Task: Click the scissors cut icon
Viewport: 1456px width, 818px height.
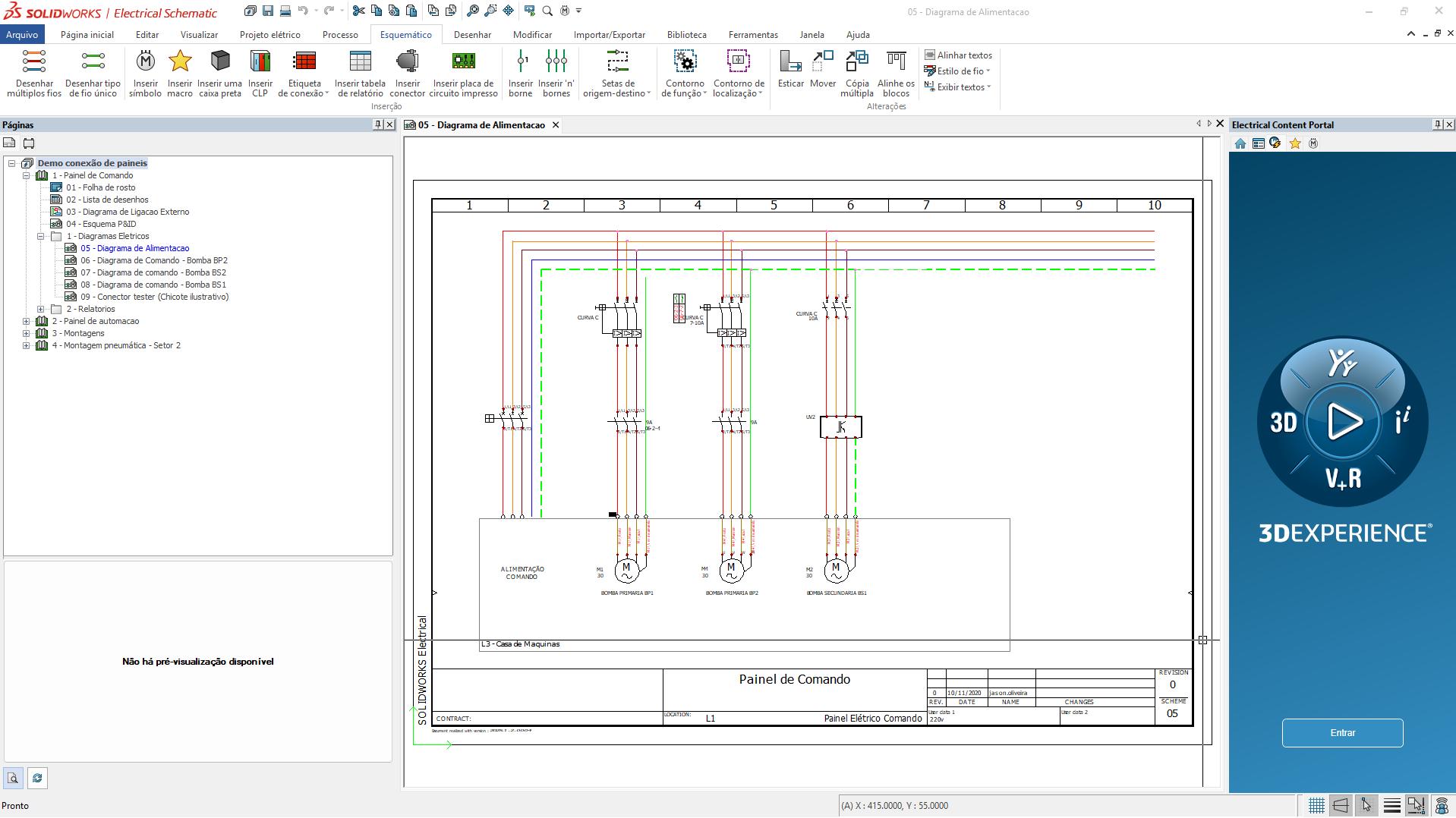Action: pyautogui.click(x=358, y=11)
